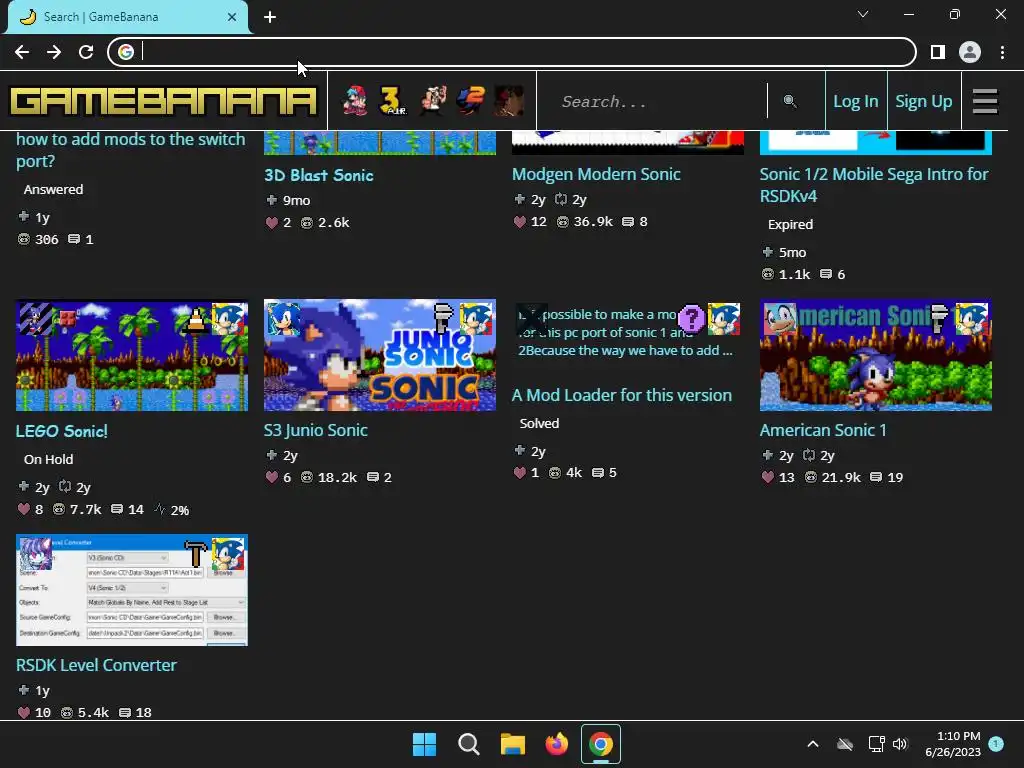Image resolution: width=1024 pixels, height=768 pixels.
Task: Click the question mark icon on Mod Loader card
Action: click(691, 319)
